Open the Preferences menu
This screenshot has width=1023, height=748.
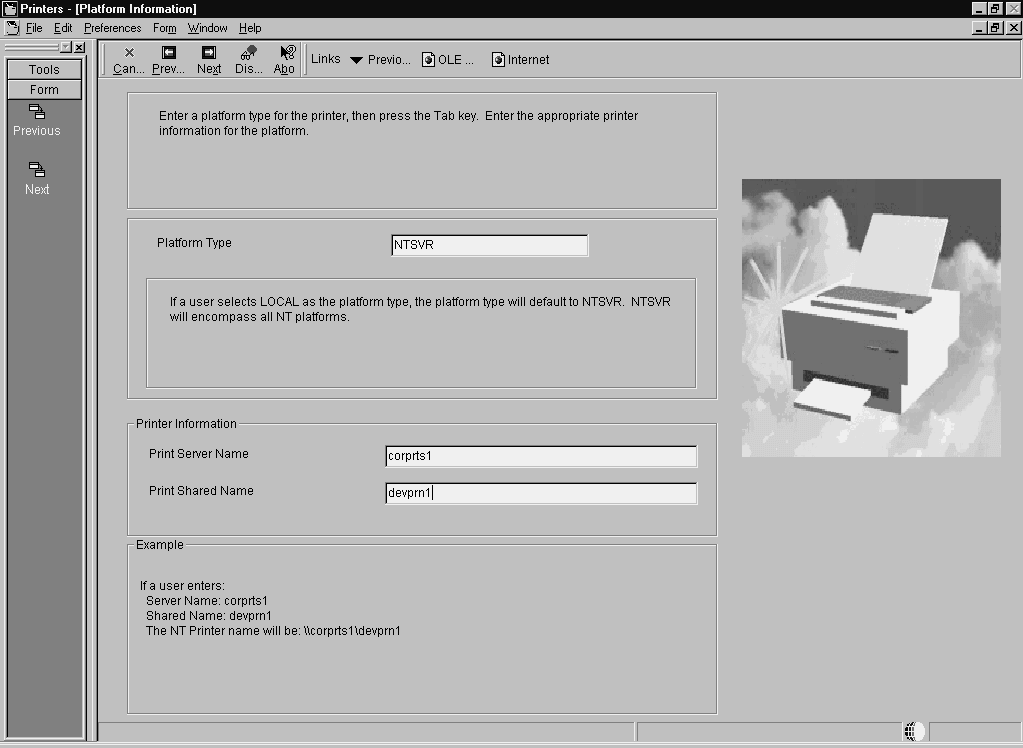[x=112, y=28]
